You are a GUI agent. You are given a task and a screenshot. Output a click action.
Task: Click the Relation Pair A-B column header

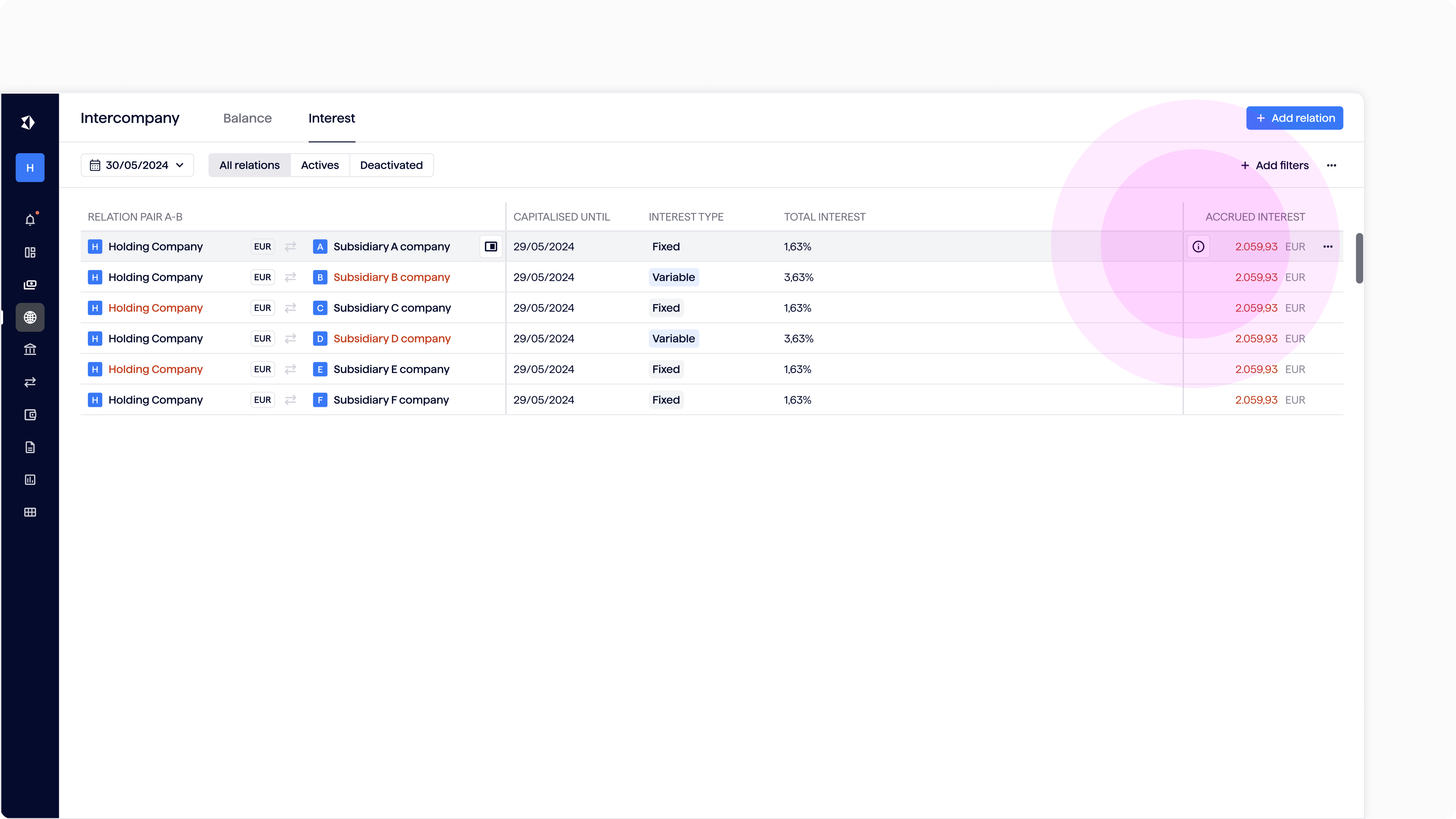pyautogui.click(x=135, y=217)
